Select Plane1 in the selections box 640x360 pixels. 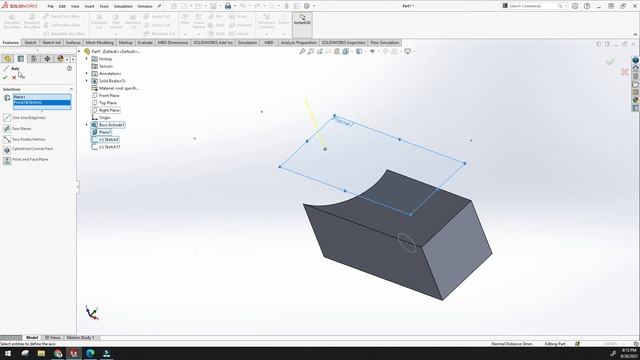point(42,97)
